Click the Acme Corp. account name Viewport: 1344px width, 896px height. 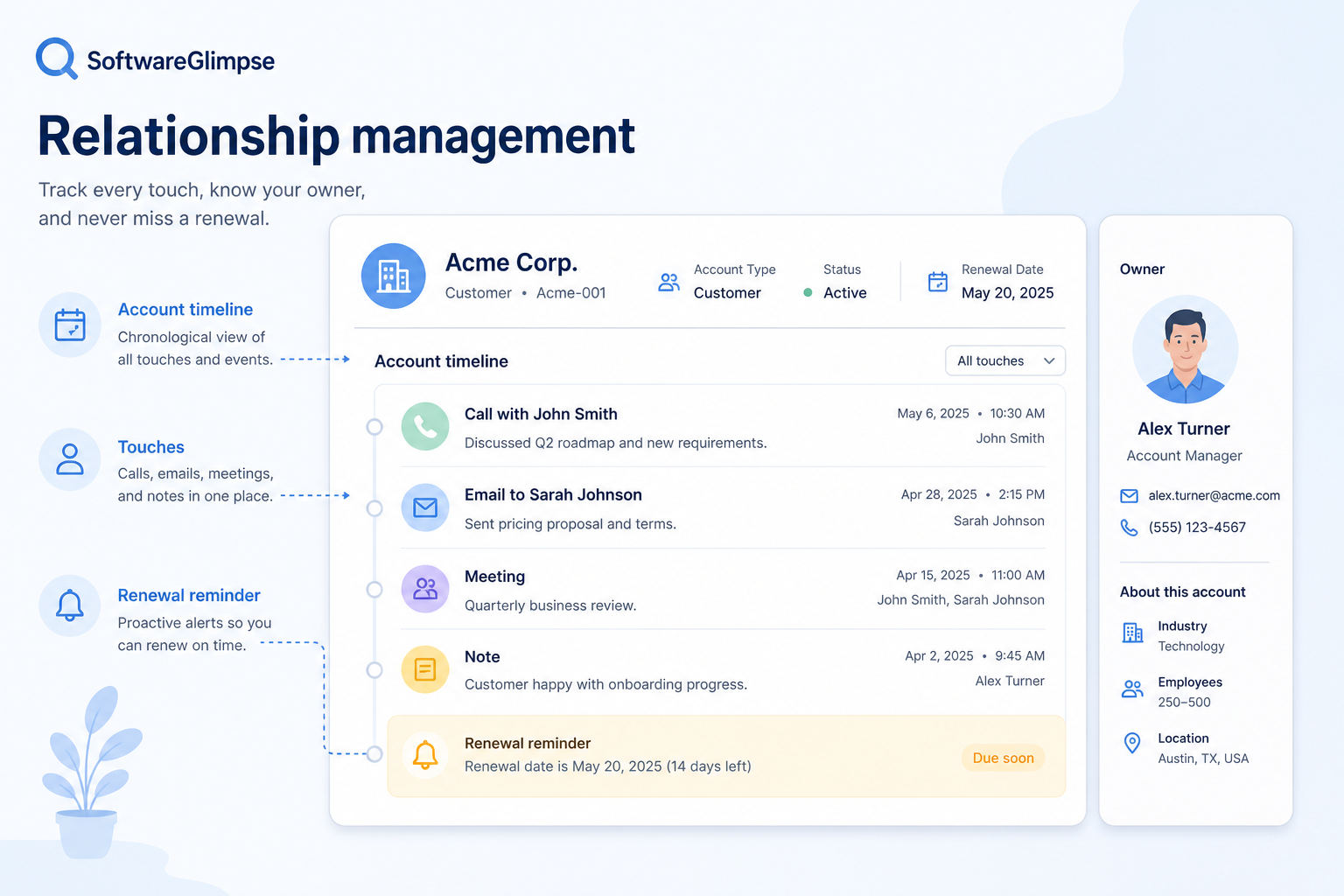click(x=512, y=262)
